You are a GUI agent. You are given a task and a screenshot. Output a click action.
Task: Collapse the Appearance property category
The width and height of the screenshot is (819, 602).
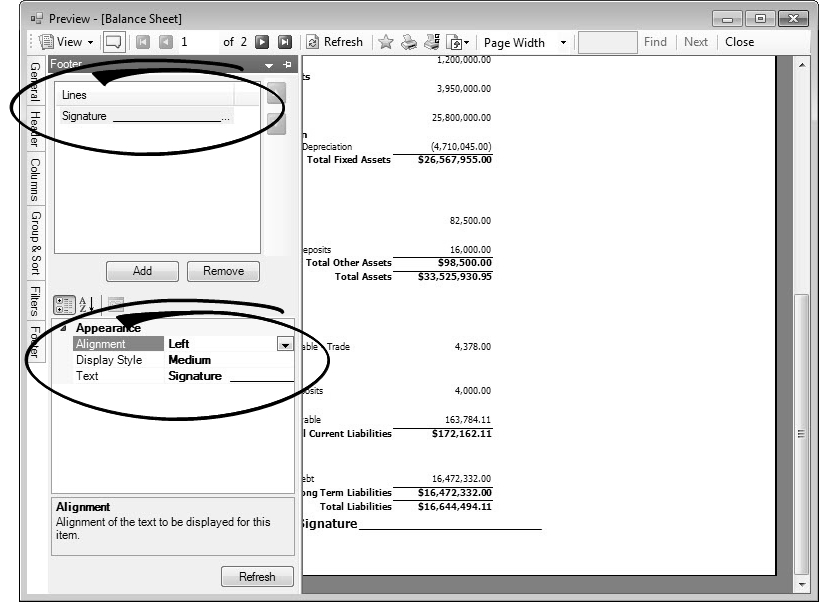click(63, 328)
